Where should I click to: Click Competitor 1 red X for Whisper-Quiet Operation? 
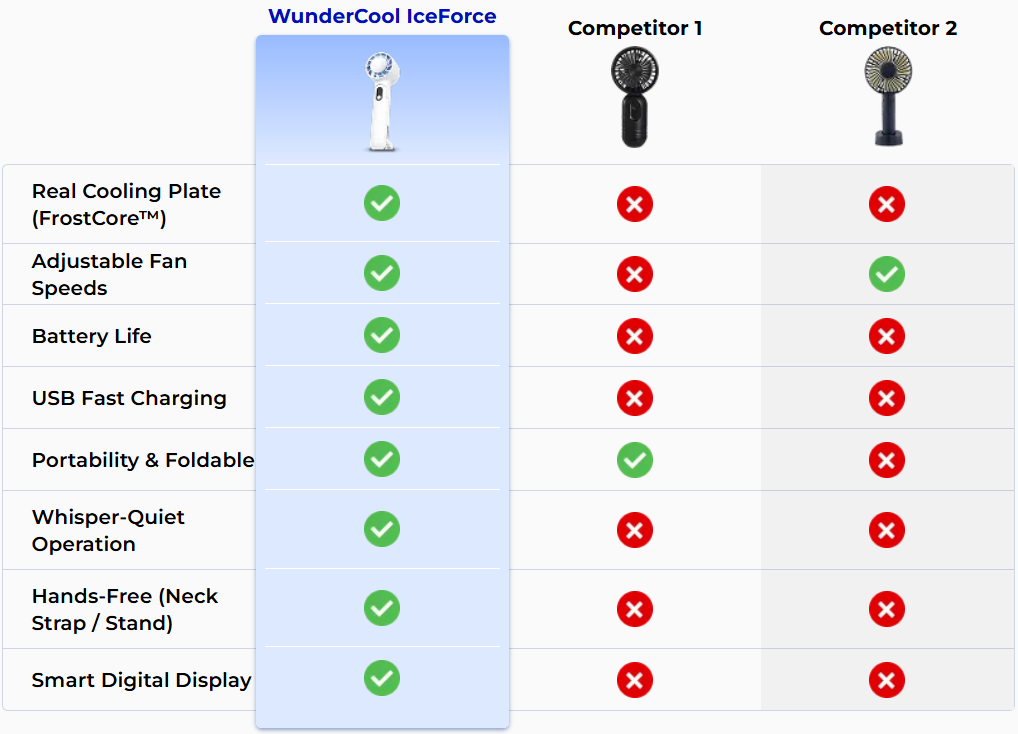[x=634, y=530]
